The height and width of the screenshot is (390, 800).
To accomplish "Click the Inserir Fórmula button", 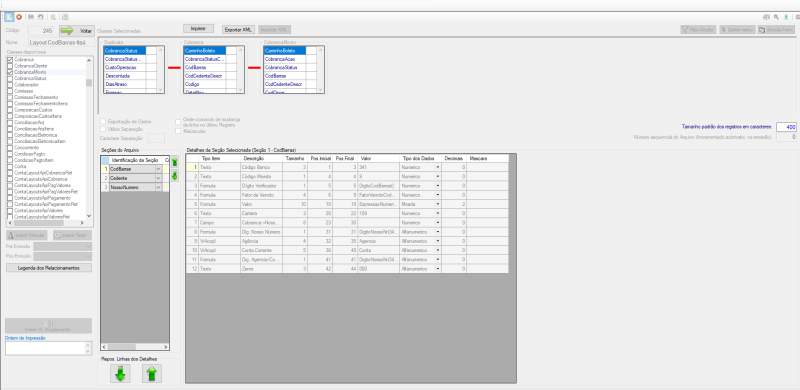I will pos(27,235).
